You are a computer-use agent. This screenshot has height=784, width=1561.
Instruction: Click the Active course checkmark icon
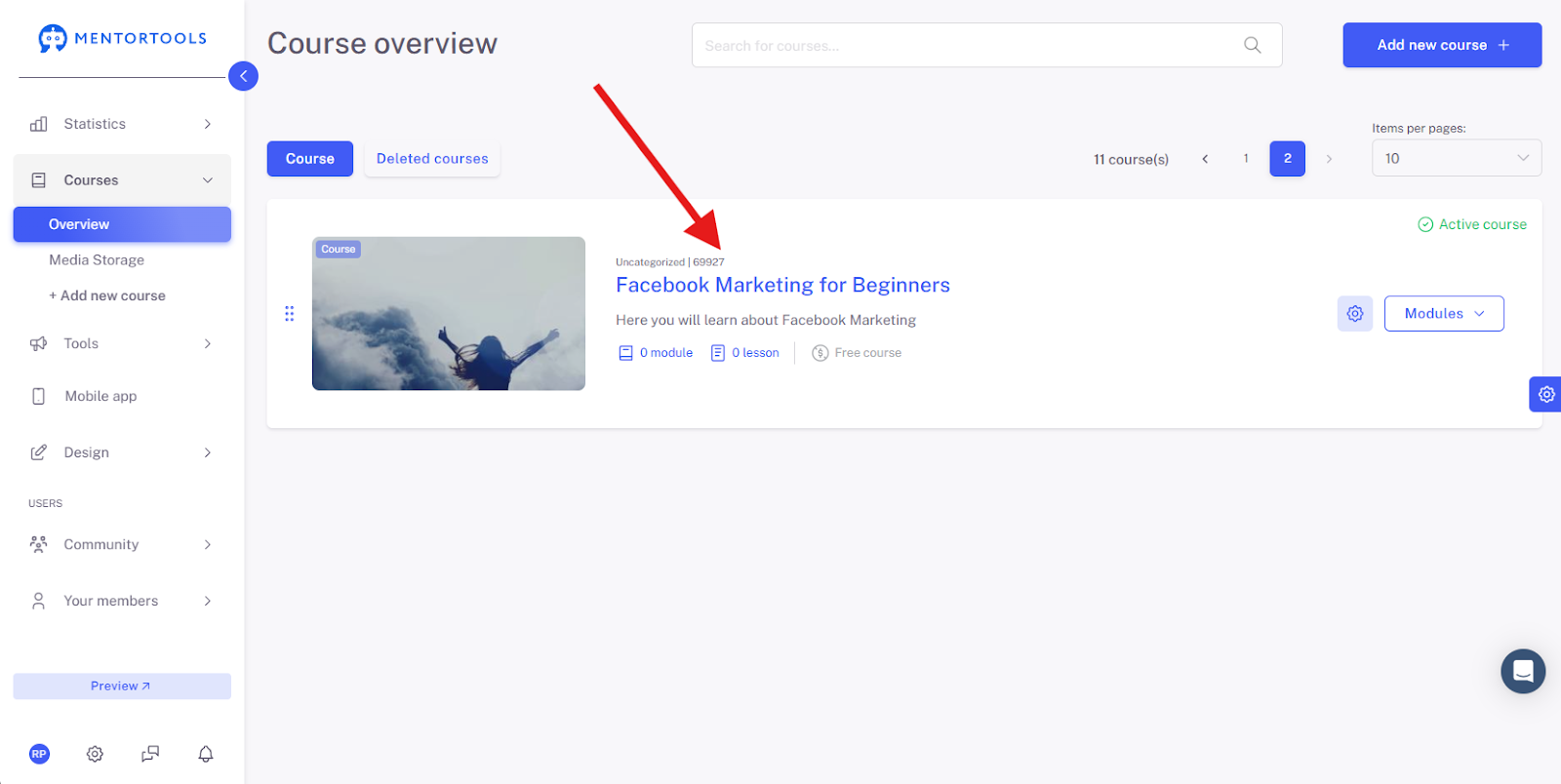1425,224
